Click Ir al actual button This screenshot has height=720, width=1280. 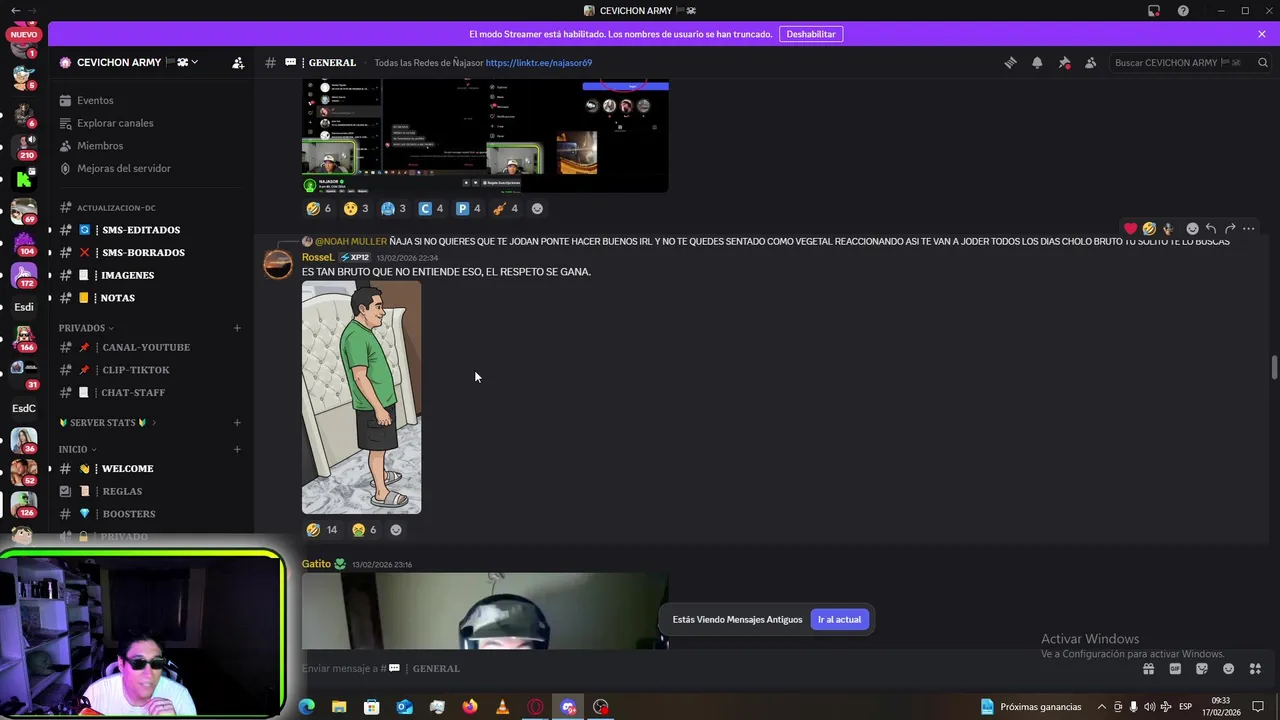[x=839, y=619]
